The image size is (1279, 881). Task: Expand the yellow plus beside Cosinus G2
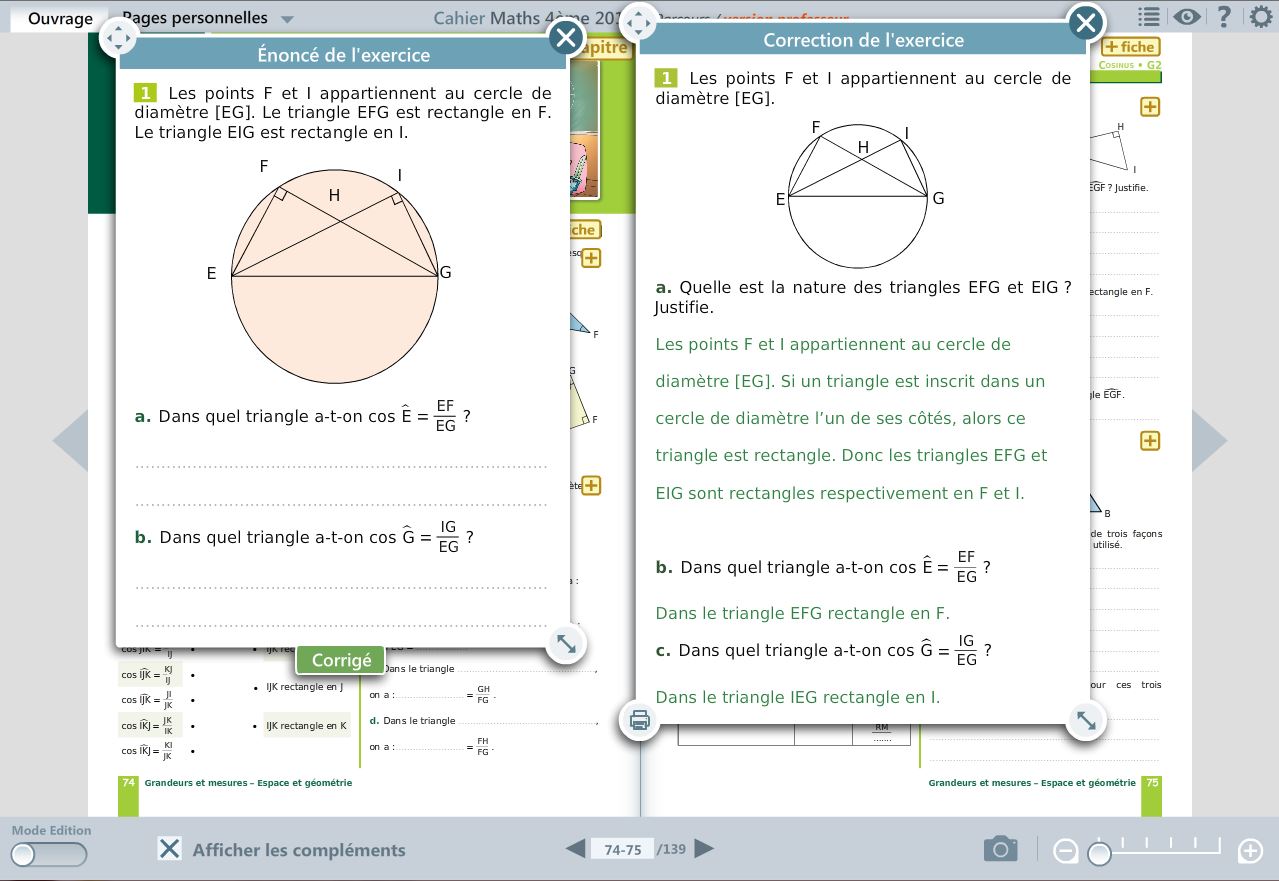(x=1150, y=107)
